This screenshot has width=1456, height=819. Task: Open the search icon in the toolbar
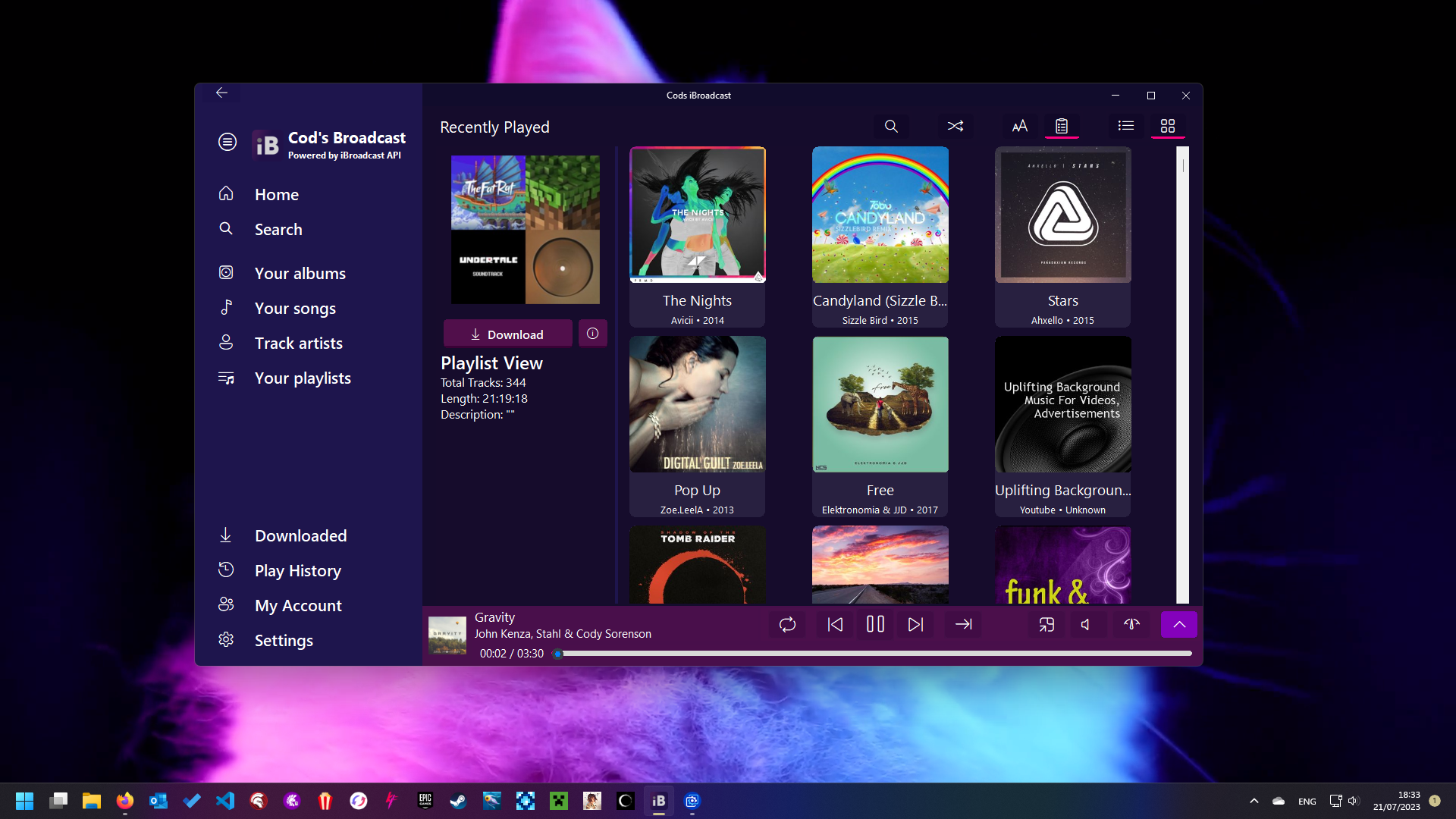pyautogui.click(x=890, y=126)
